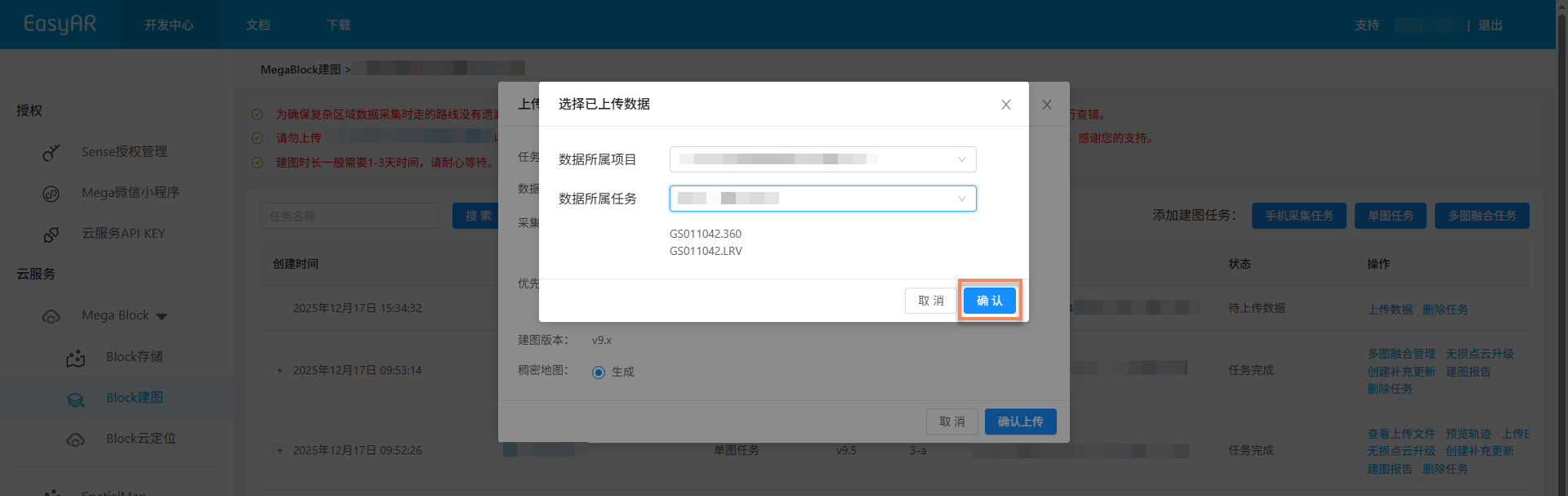Click the 任务名称 search field
Image resolution: width=1568 pixels, height=496 pixels.
click(350, 216)
